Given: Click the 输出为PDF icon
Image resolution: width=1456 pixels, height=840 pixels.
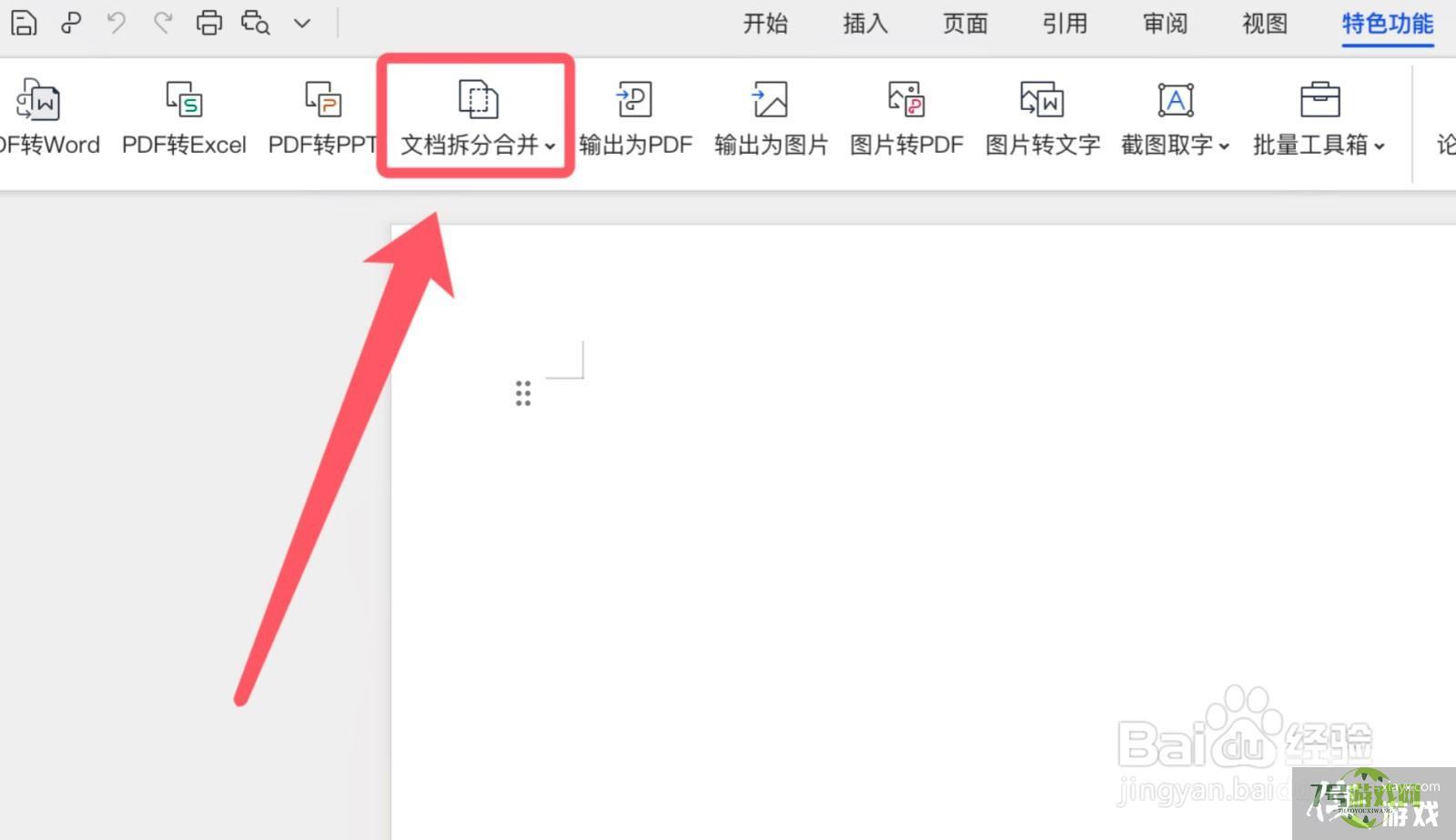Looking at the screenshot, I should (634, 99).
